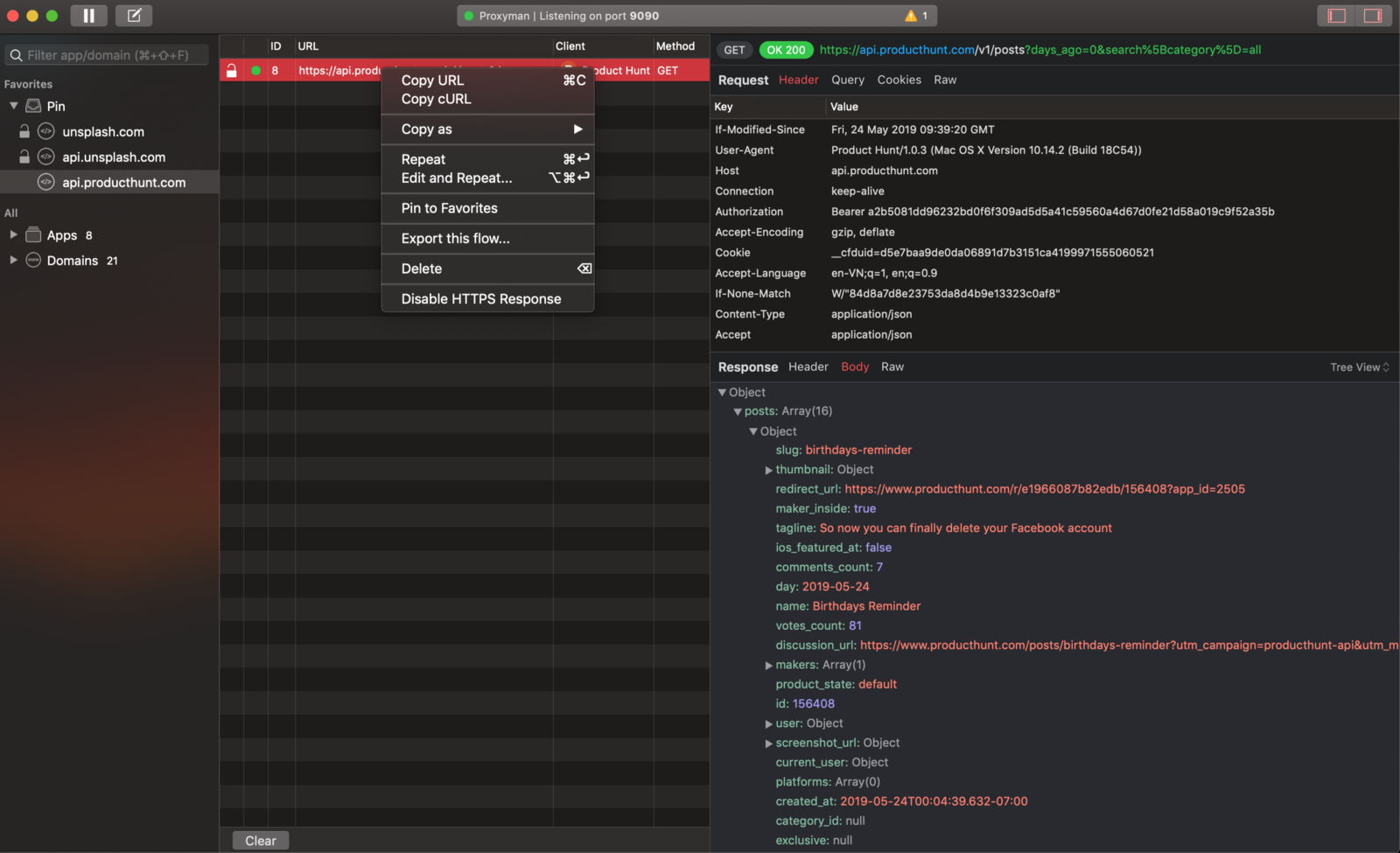Open the Tree View dropdown
1400x853 pixels.
click(x=1359, y=367)
